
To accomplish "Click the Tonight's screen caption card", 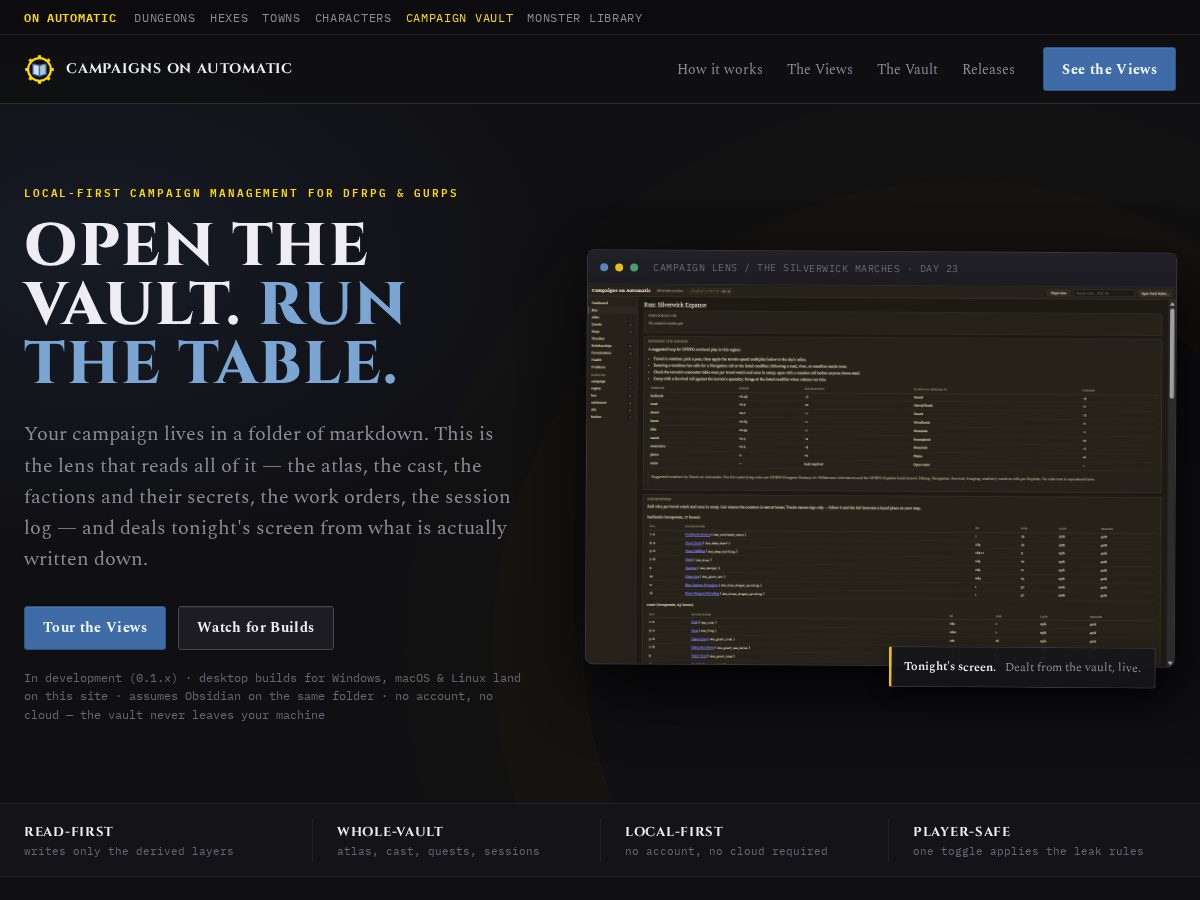I will point(1022,667).
